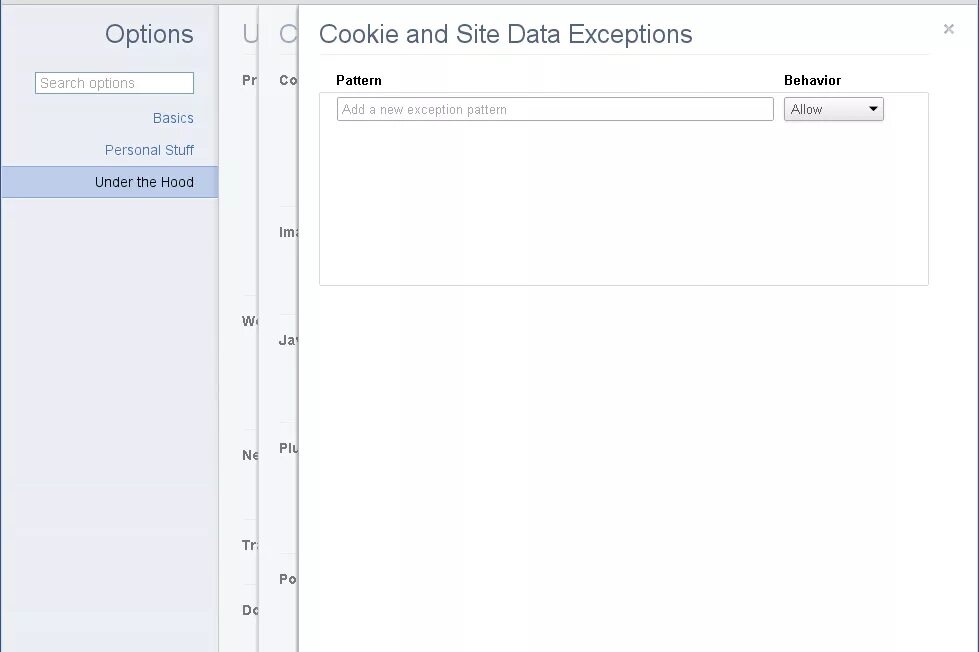979x652 pixels.
Task: Click the partially hidden "Ne" section label
Action: click(x=250, y=455)
